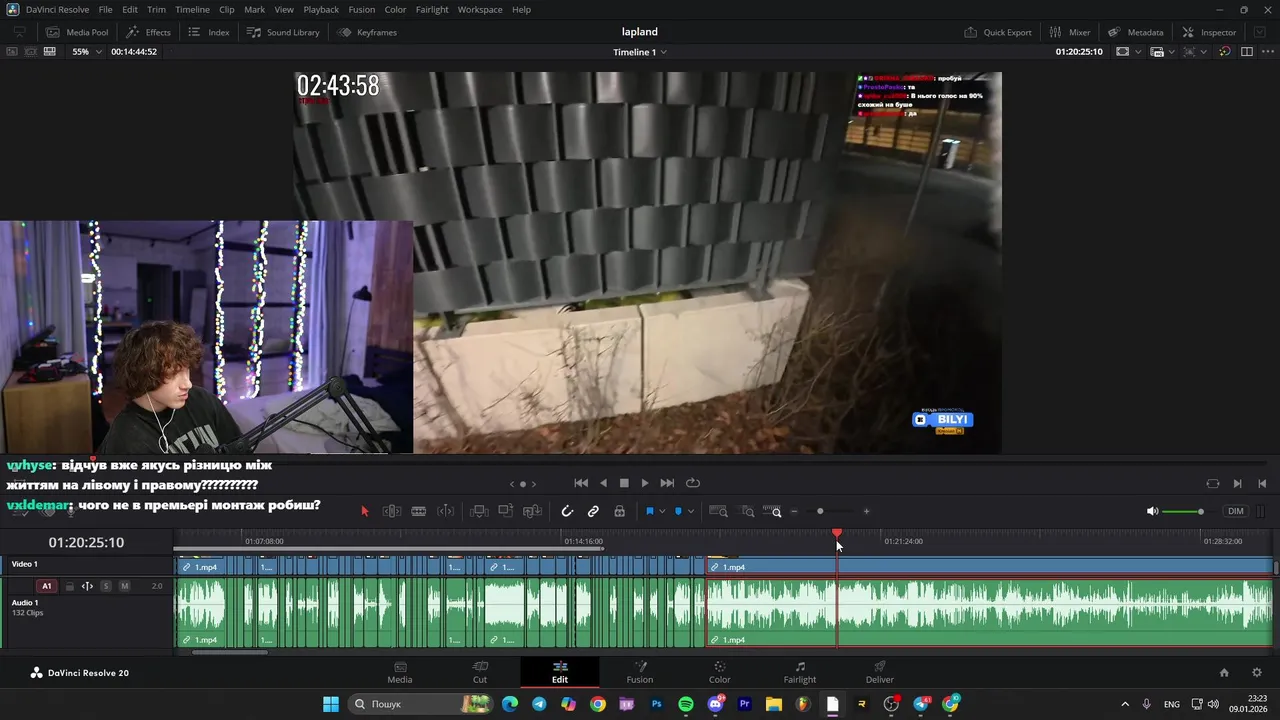This screenshot has height=720, width=1280.
Task: Click the timeline timecode field 01:20:25:10
Action: 86,542
